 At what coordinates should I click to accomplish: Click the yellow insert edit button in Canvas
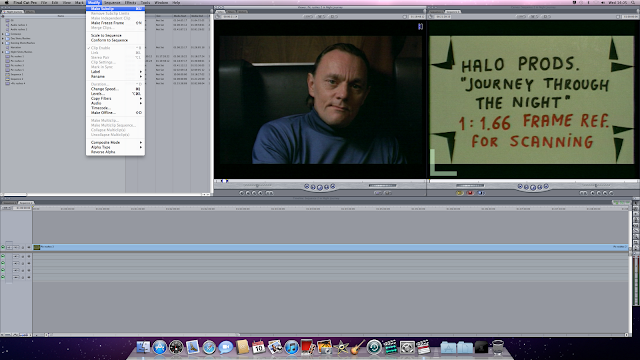point(460,193)
